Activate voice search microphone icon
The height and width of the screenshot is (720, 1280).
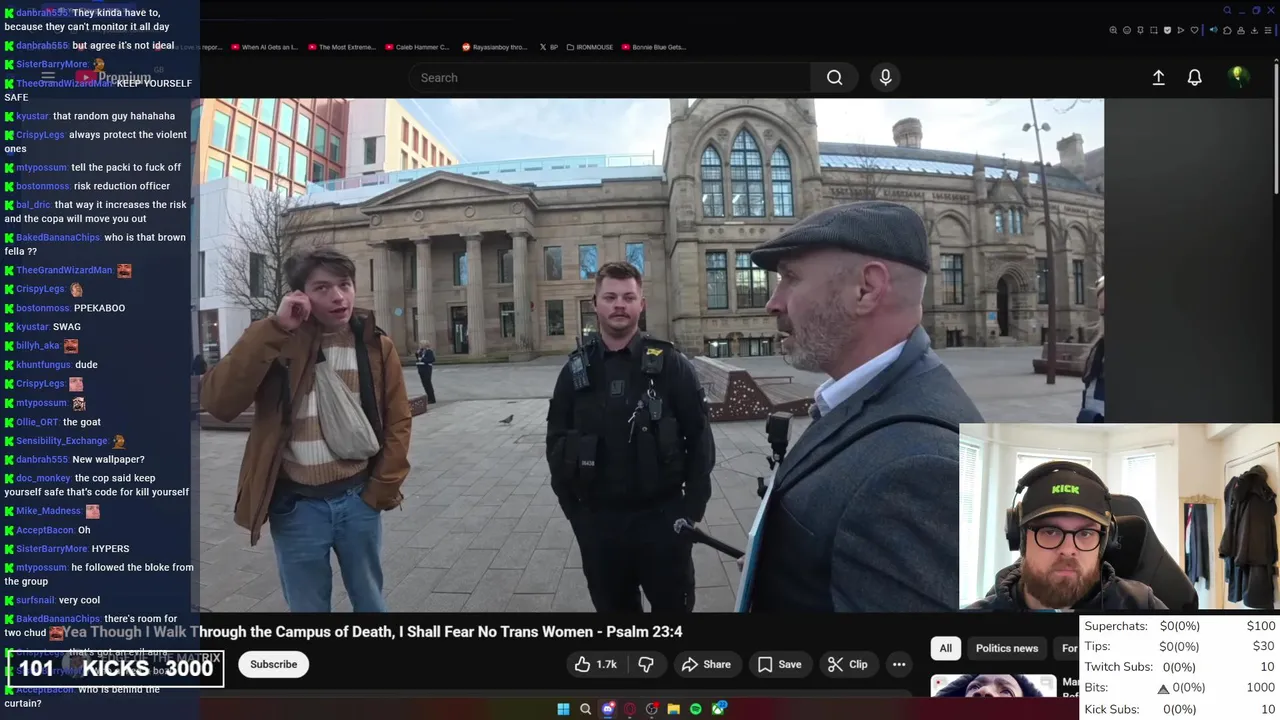885,77
